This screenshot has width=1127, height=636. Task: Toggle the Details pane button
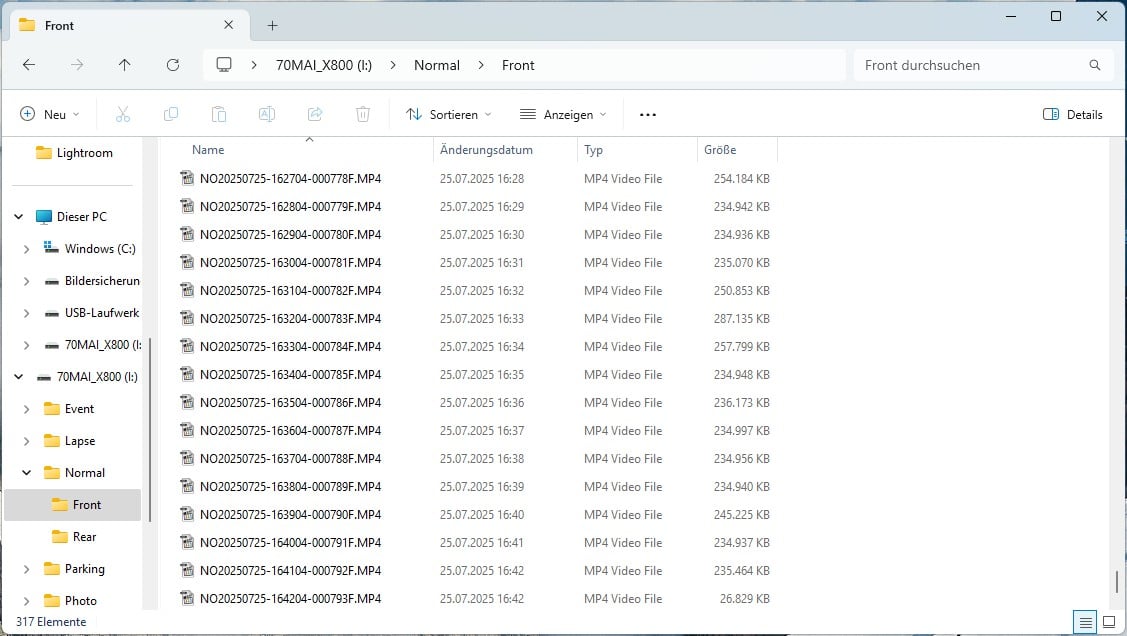pos(1073,115)
